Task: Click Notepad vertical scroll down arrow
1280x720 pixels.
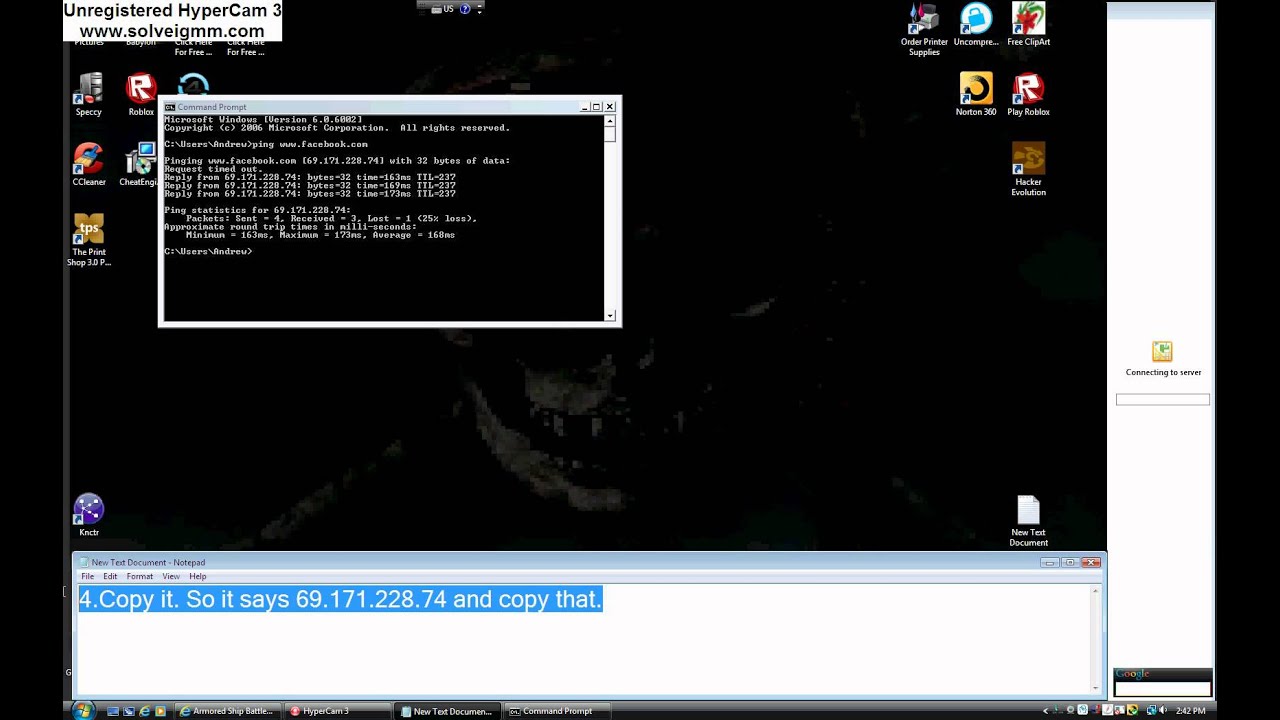Action: pyautogui.click(x=1095, y=688)
